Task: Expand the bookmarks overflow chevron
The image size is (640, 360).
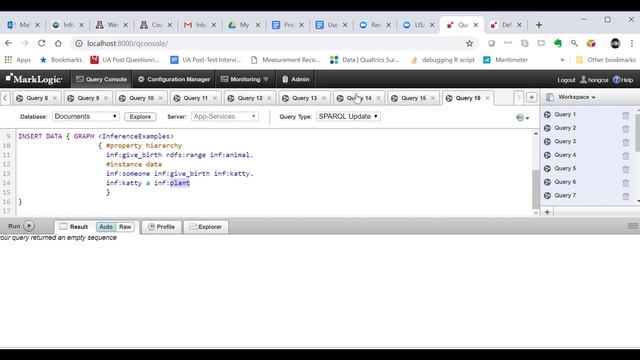Action: pos(562,60)
